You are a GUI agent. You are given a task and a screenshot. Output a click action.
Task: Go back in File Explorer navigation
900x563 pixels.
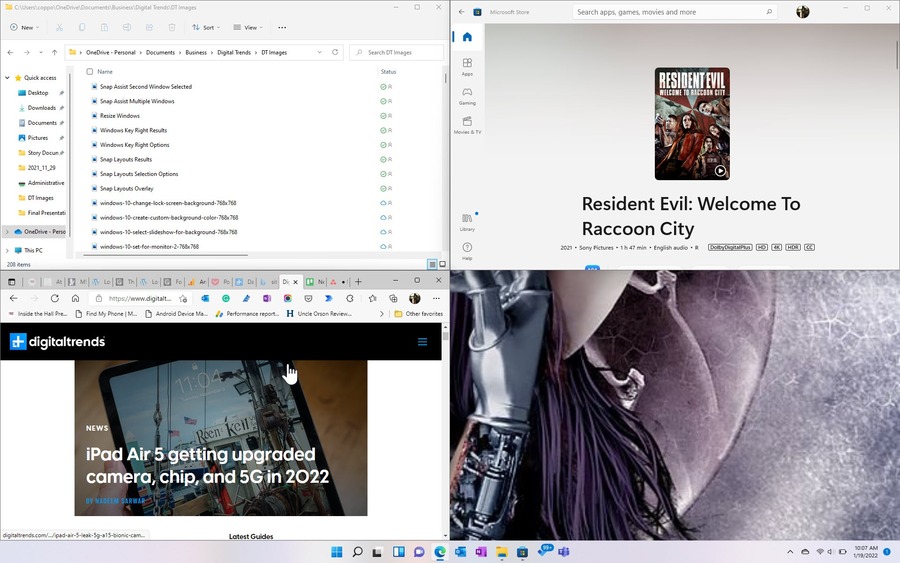coord(10,52)
